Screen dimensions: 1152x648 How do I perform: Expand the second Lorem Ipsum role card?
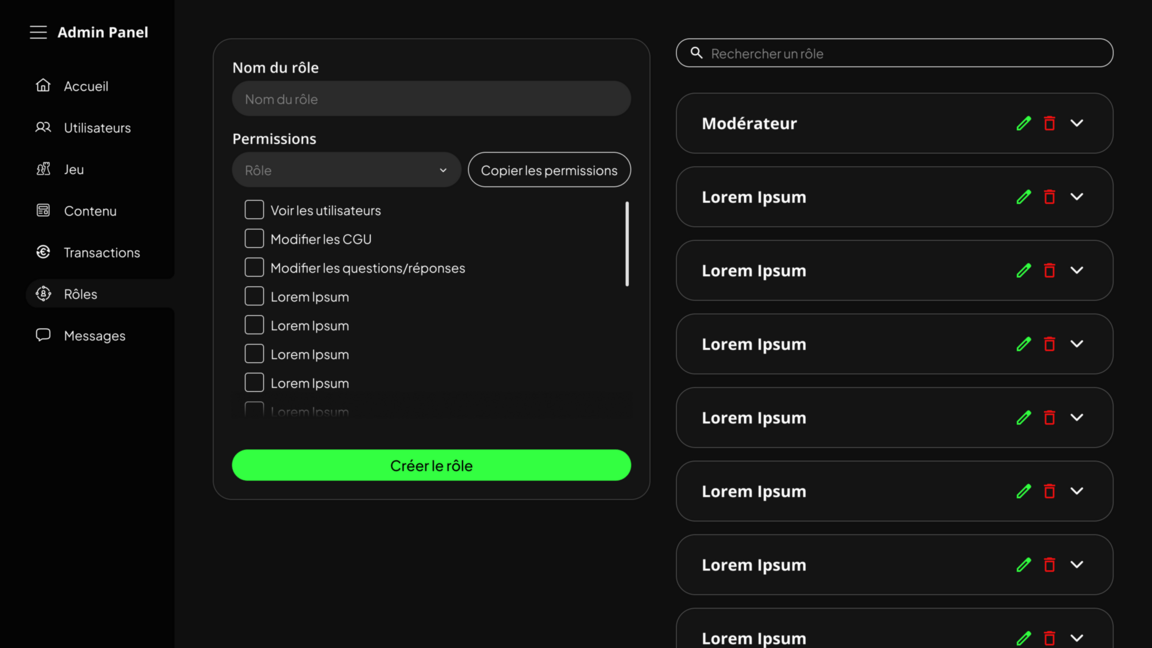[1076, 270]
